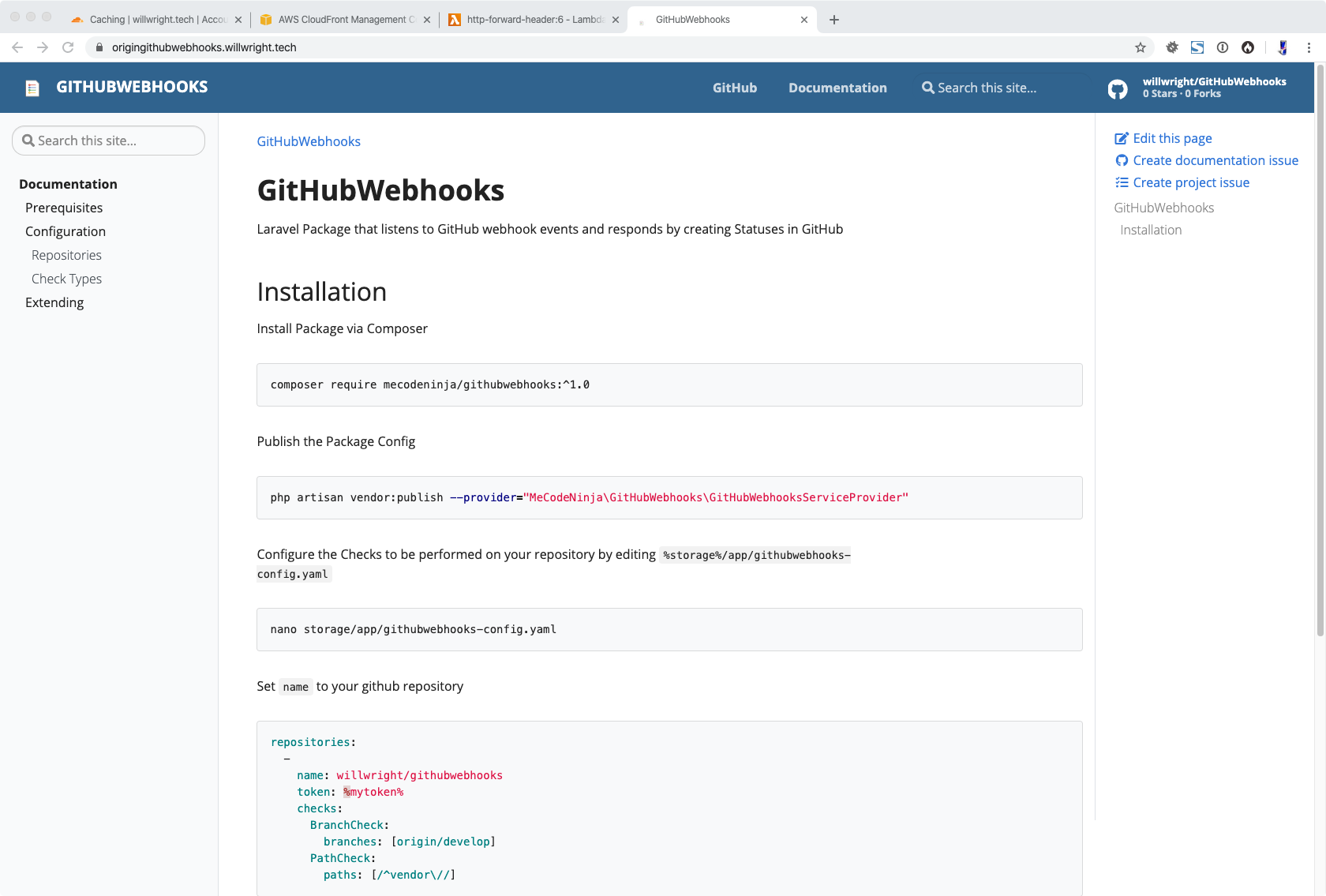The image size is (1326, 896).
Task: Click the Installation heading
Action: coord(322,292)
